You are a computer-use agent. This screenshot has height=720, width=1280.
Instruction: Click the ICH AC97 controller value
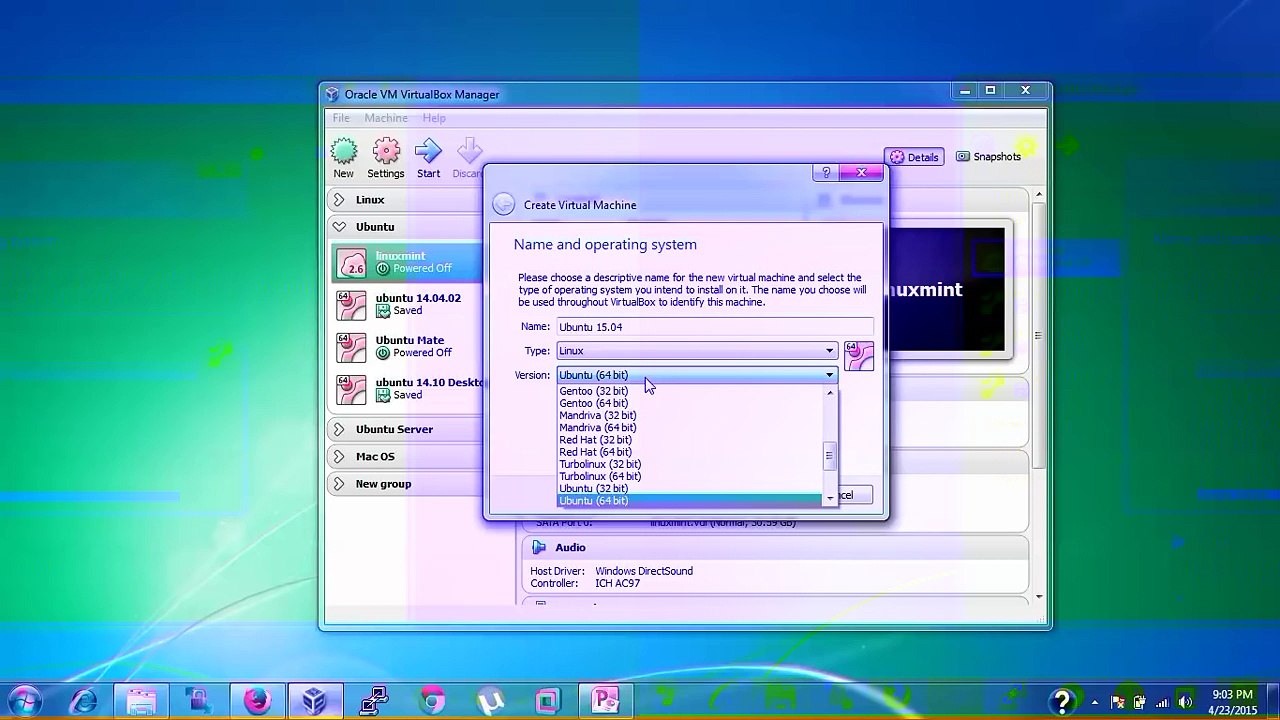[617, 583]
